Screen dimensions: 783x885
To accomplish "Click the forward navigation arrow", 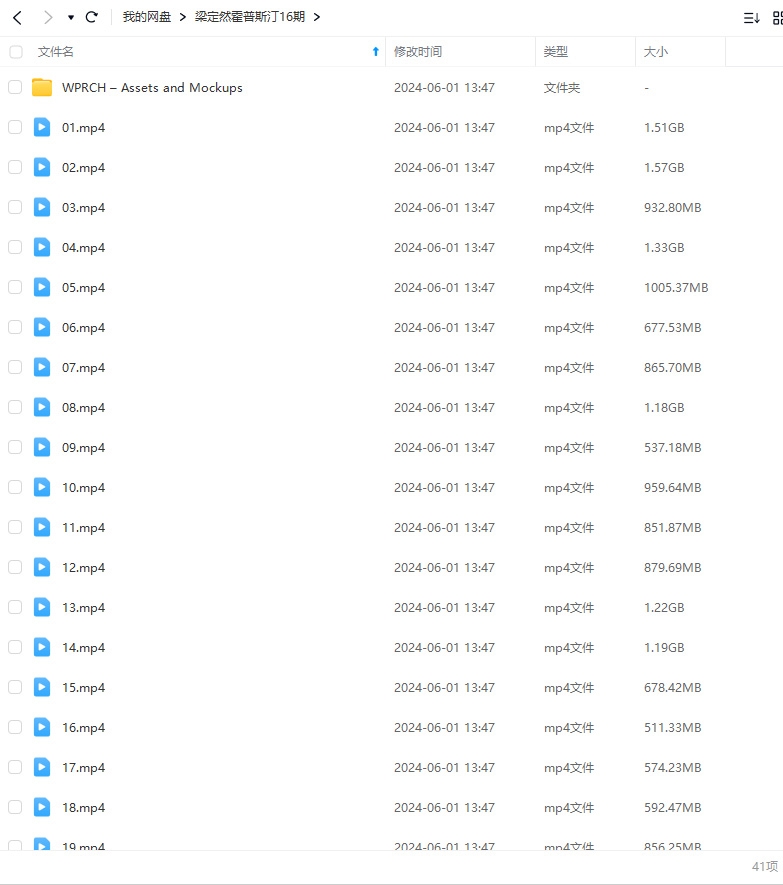I will 47,17.
